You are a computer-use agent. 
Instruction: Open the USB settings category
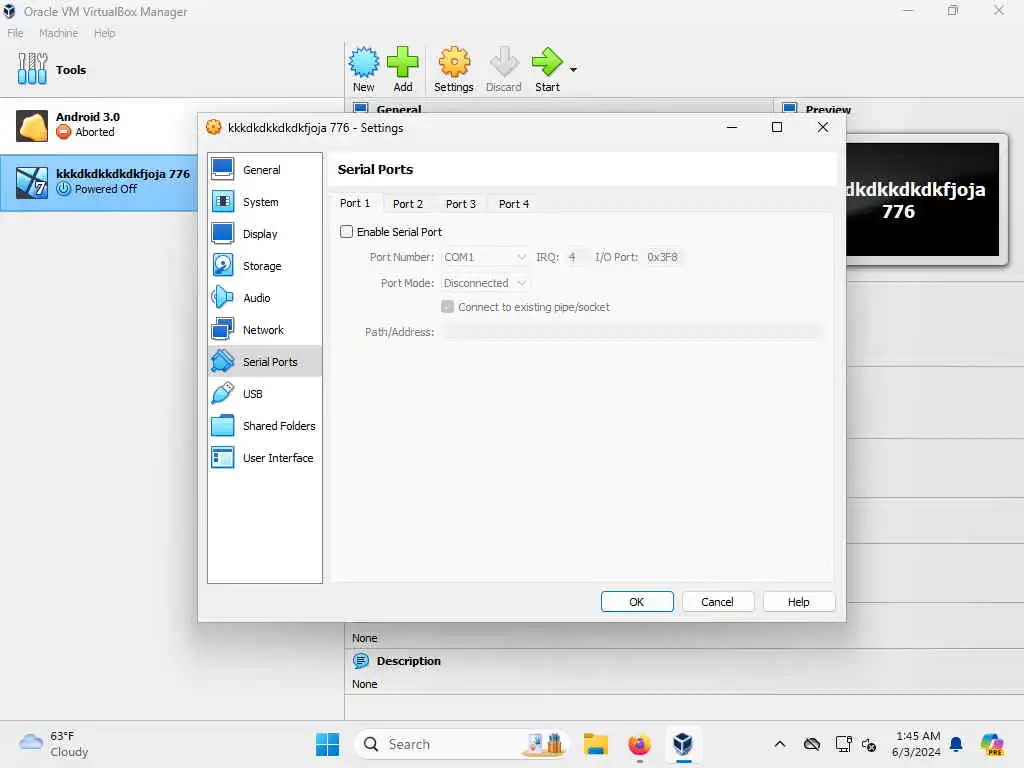coord(264,394)
